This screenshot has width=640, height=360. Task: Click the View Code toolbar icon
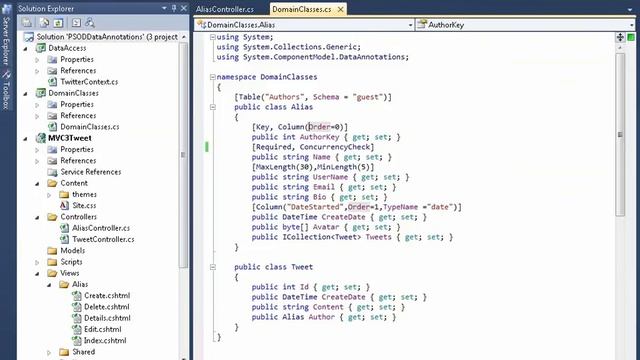tap(76, 23)
